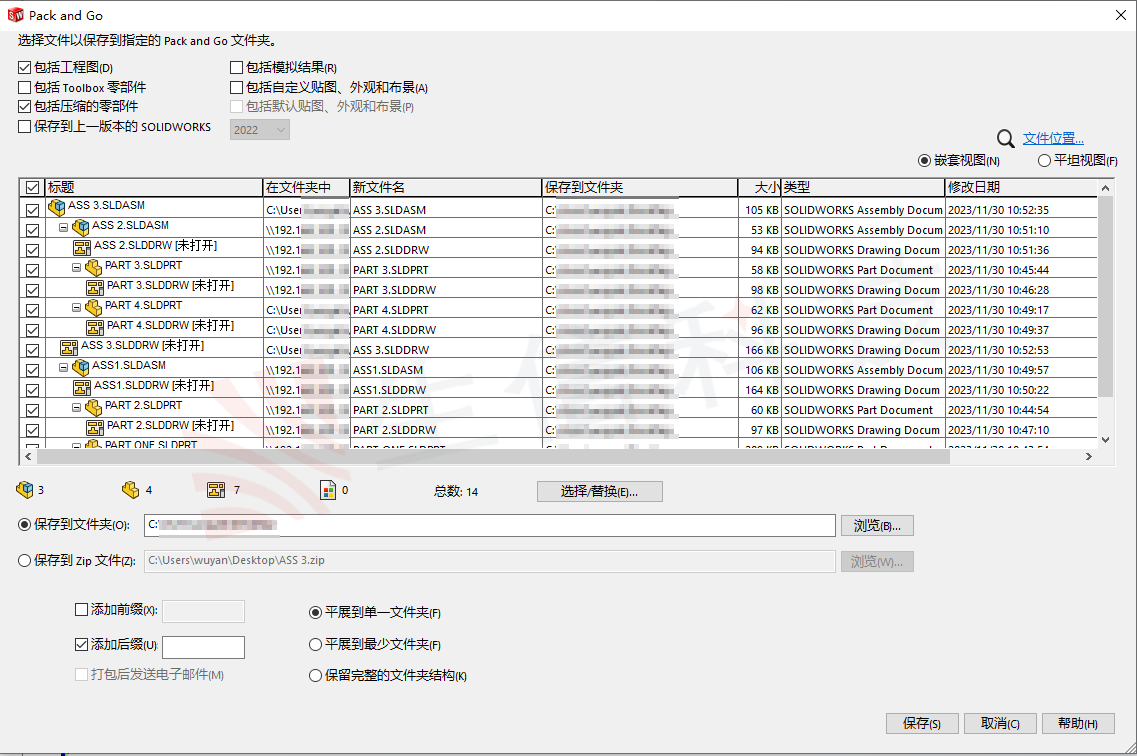The image size is (1137, 756).
Task: Sort by the 修改日期 column header
Action: tap(1022, 188)
